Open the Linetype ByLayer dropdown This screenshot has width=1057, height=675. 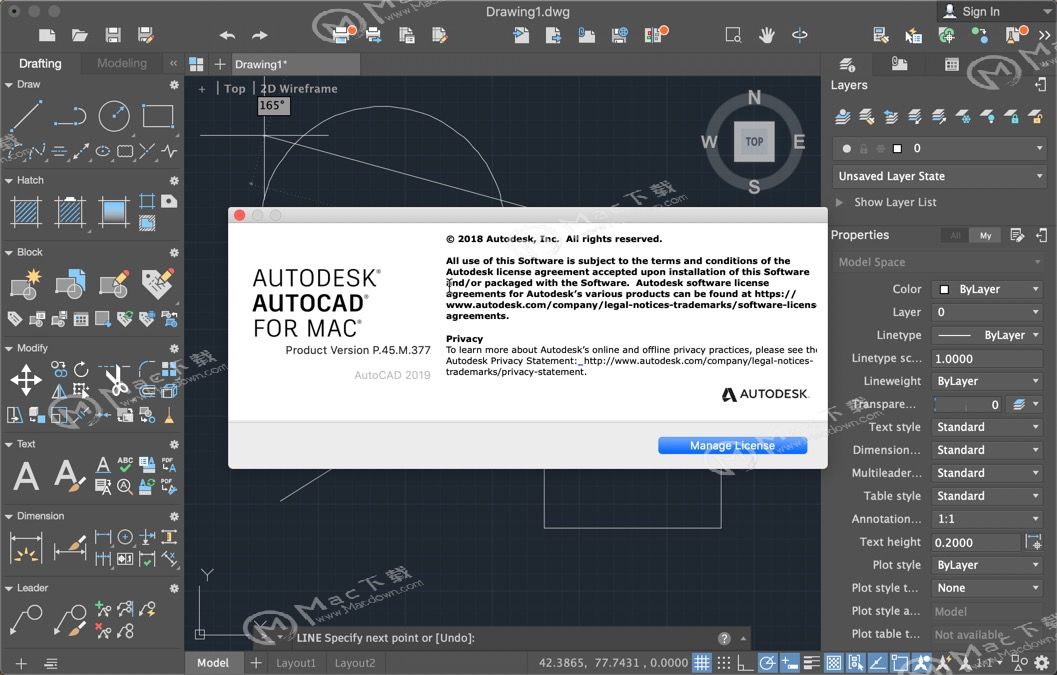[988, 335]
